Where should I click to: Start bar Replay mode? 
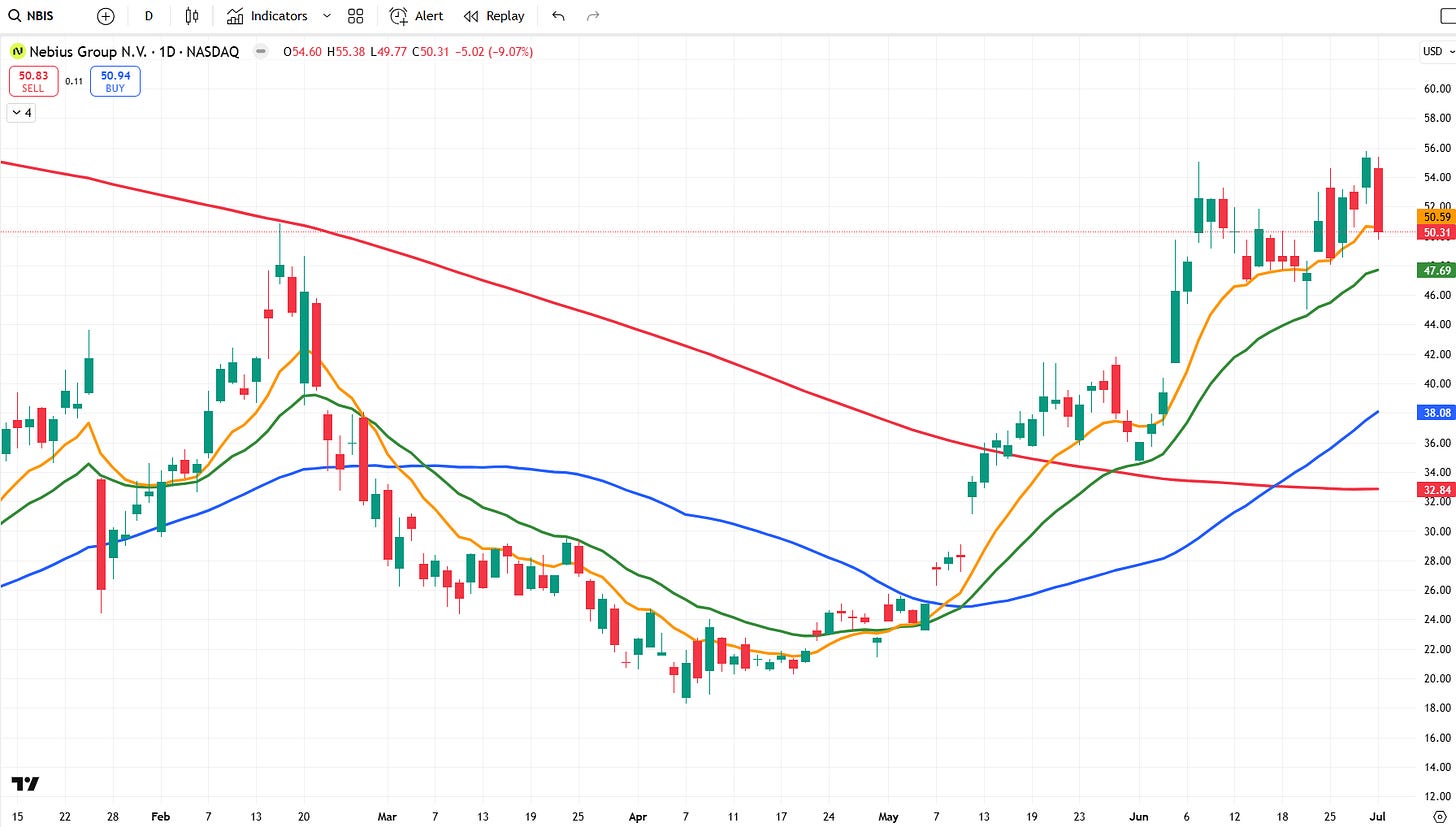coord(494,16)
